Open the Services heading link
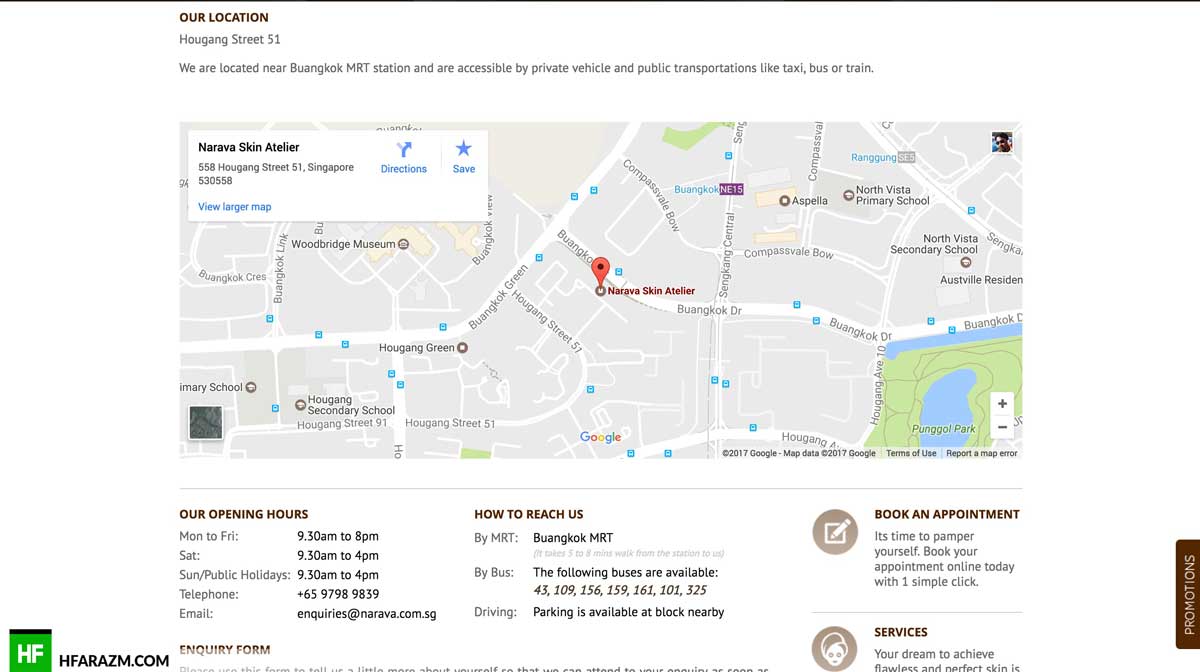1200x672 pixels. [901, 632]
